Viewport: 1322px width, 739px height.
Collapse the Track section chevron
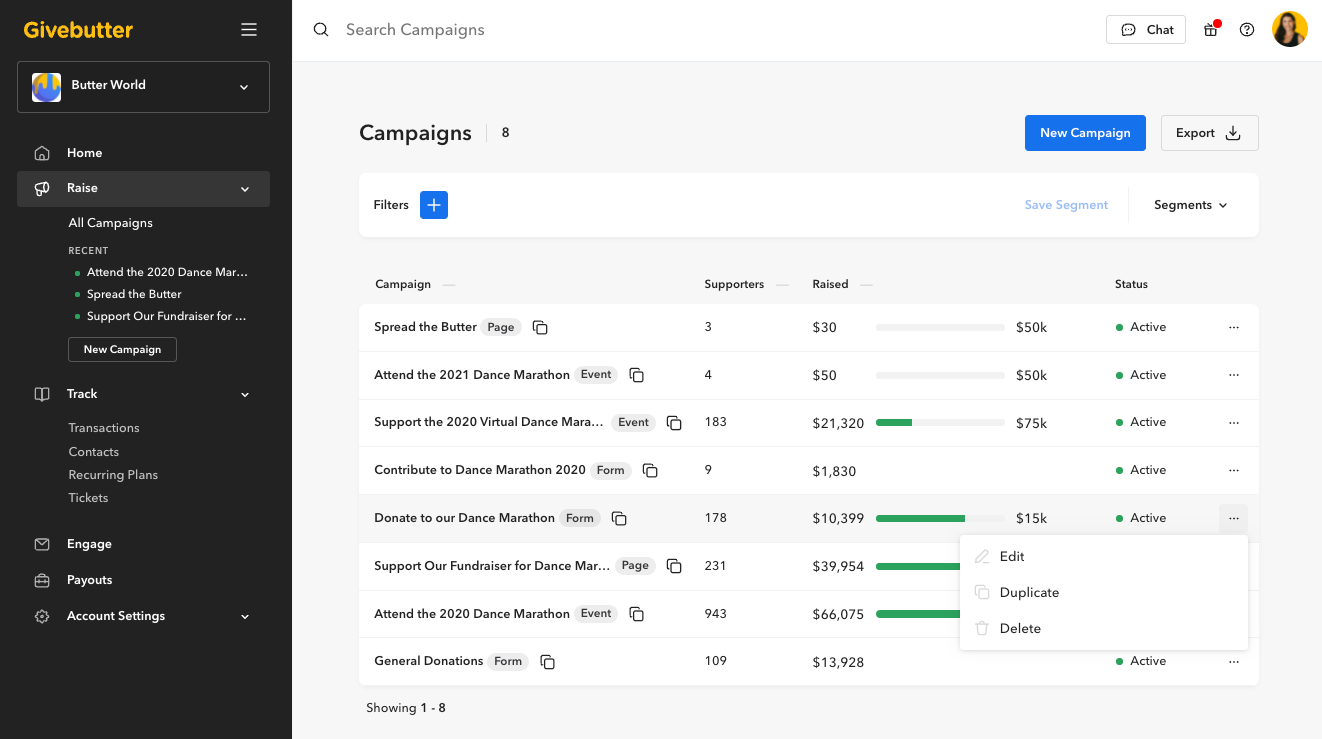click(245, 395)
